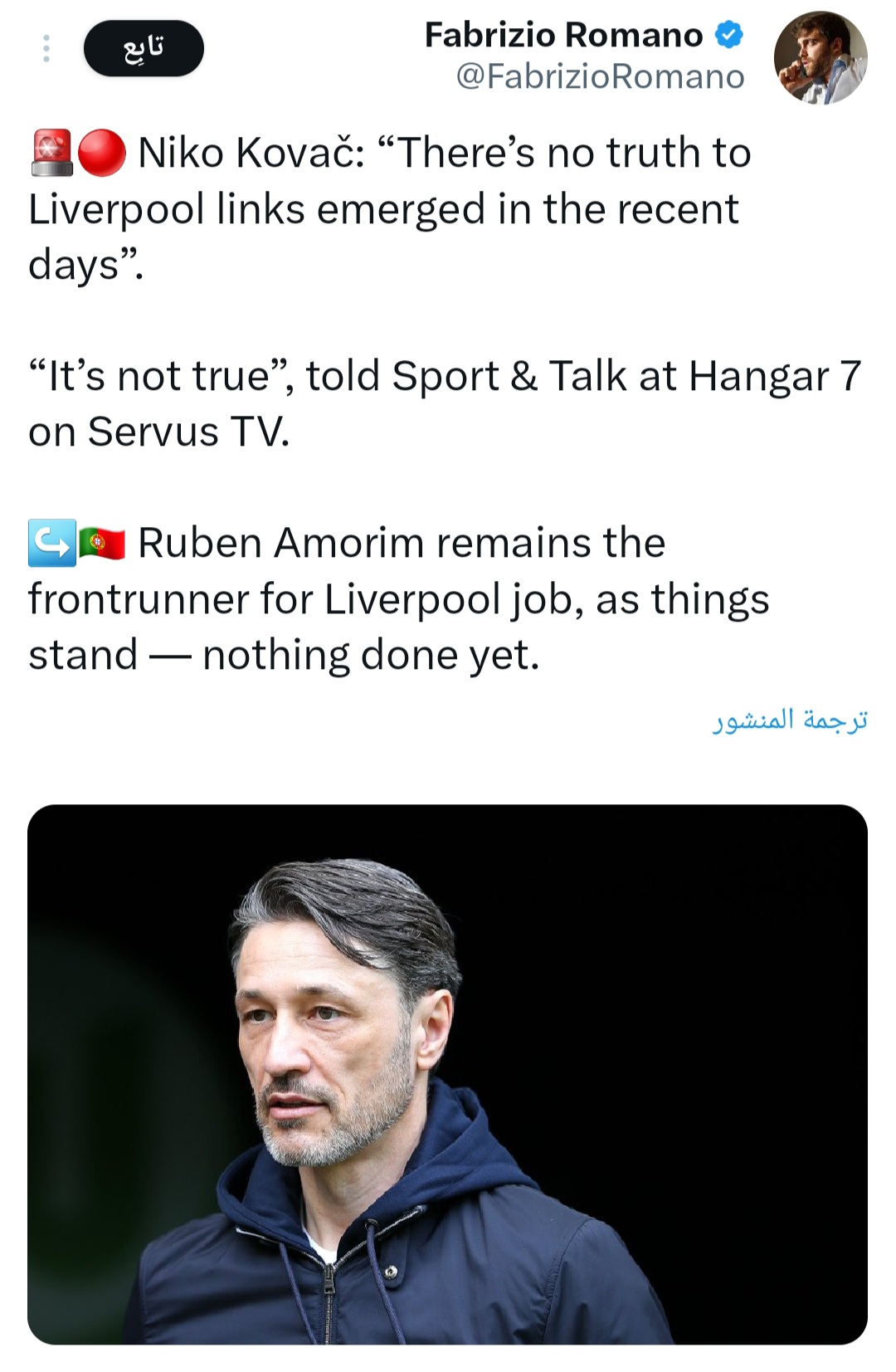Image resolution: width=896 pixels, height=1372 pixels.
Task: Click the word "frontrunner" in the tweet
Action: (x=139, y=599)
